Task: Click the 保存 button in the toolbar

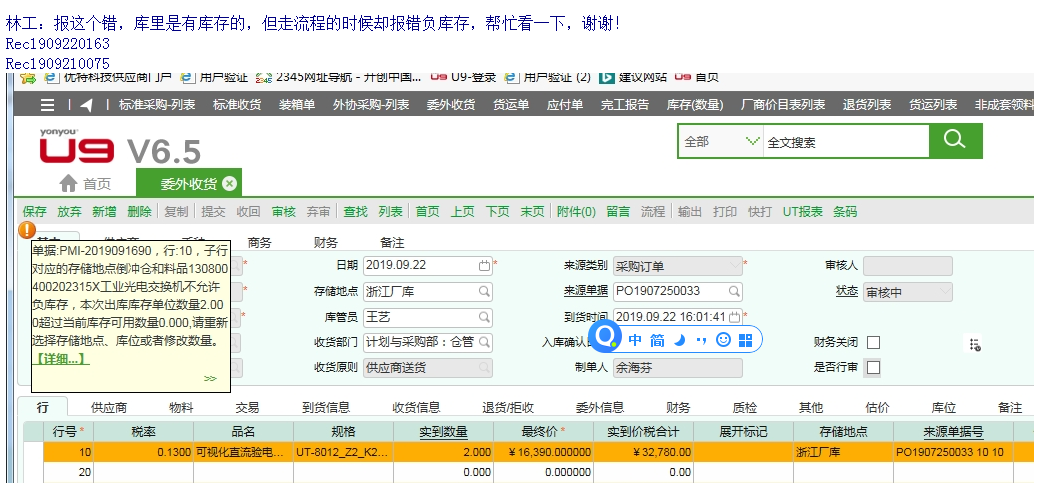Action: click(x=34, y=212)
